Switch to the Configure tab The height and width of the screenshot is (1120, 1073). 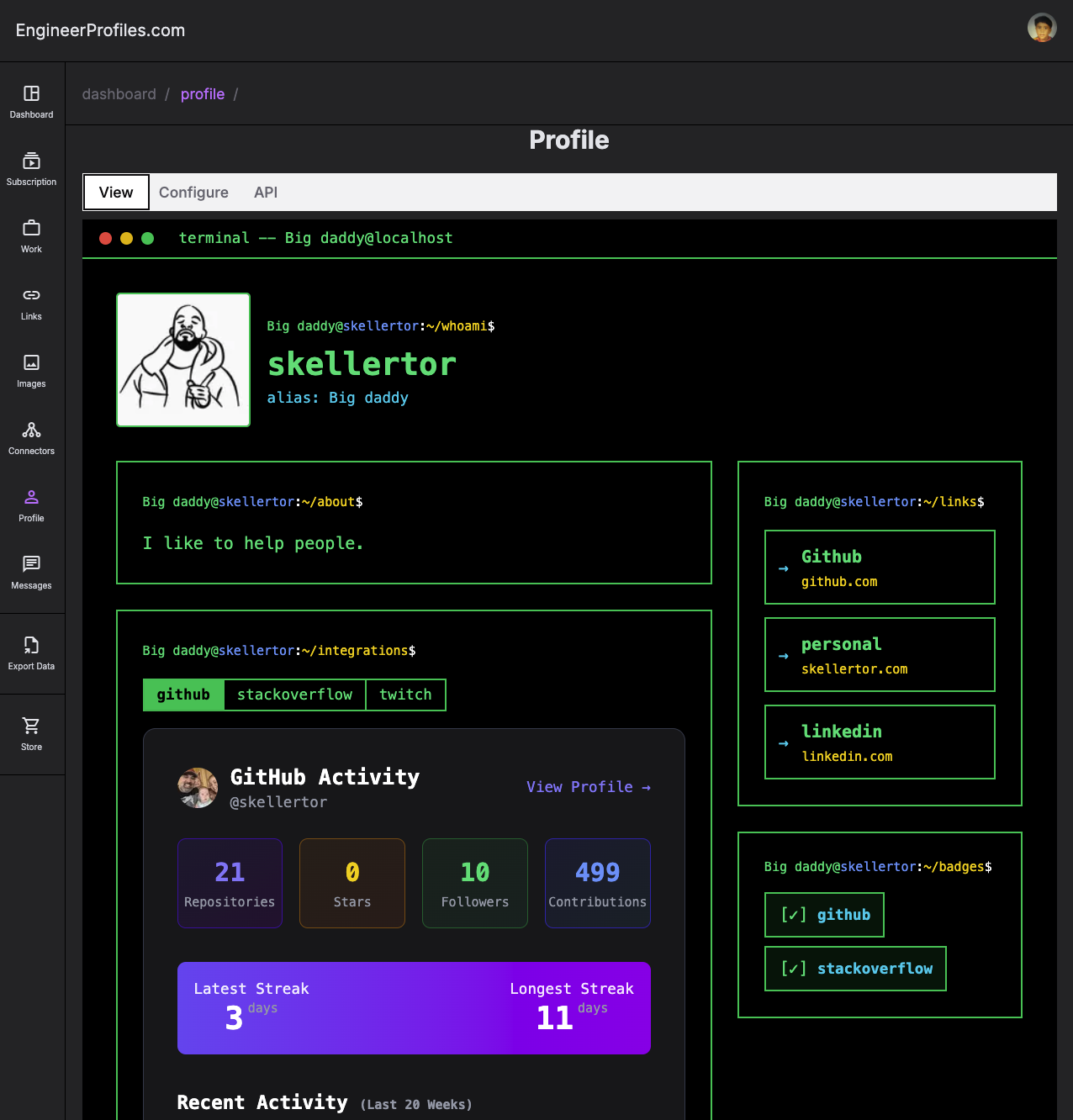point(193,192)
